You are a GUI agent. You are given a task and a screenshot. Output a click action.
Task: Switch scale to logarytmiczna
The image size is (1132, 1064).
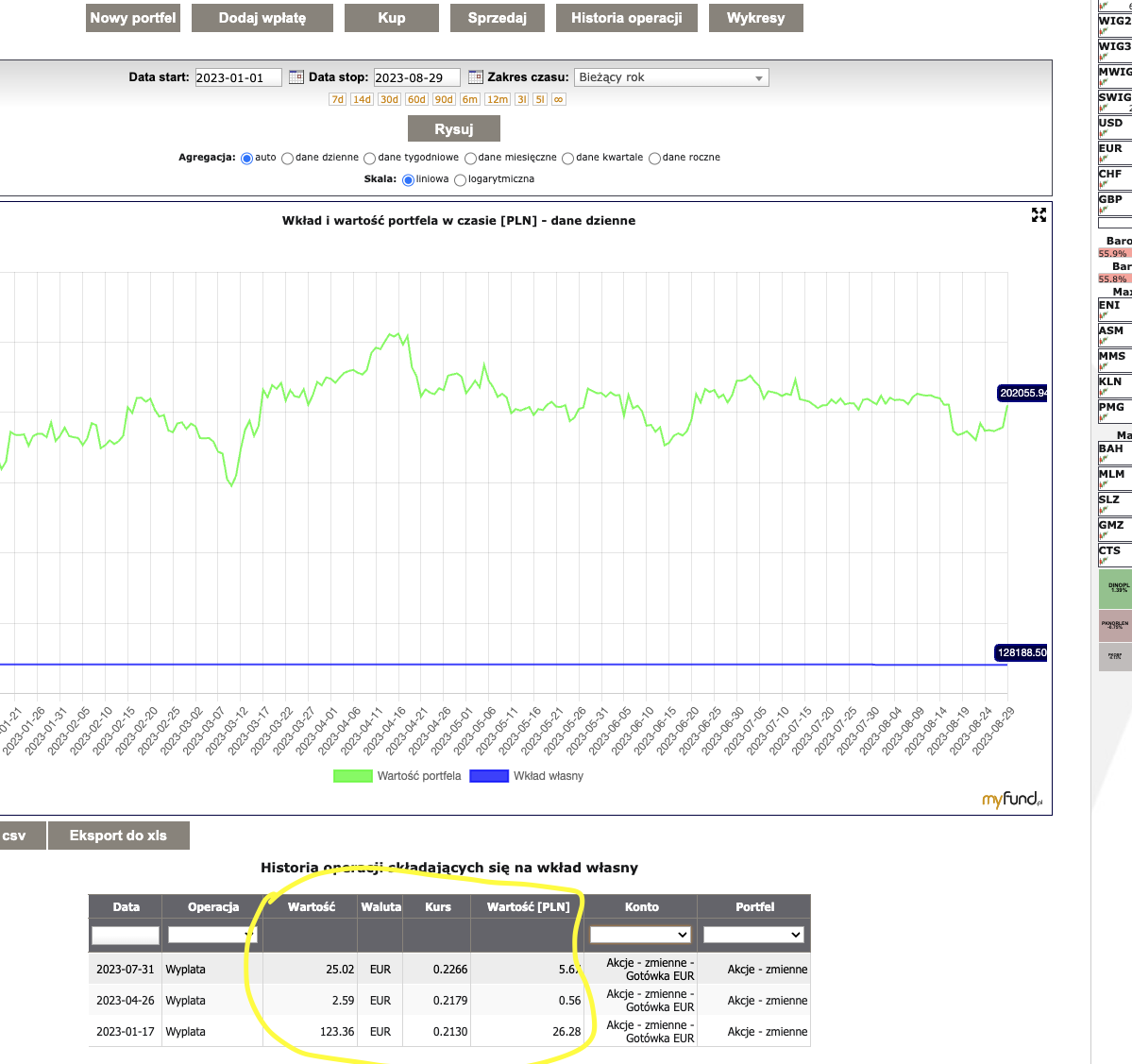(461, 180)
